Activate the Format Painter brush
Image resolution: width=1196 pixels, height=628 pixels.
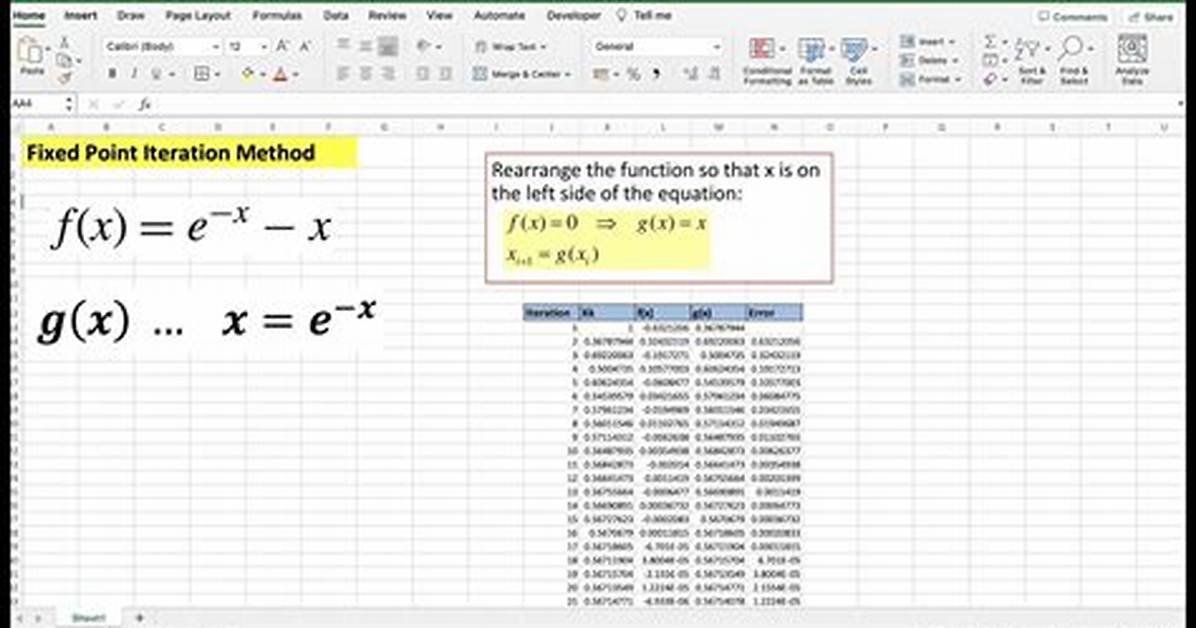point(65,76)
